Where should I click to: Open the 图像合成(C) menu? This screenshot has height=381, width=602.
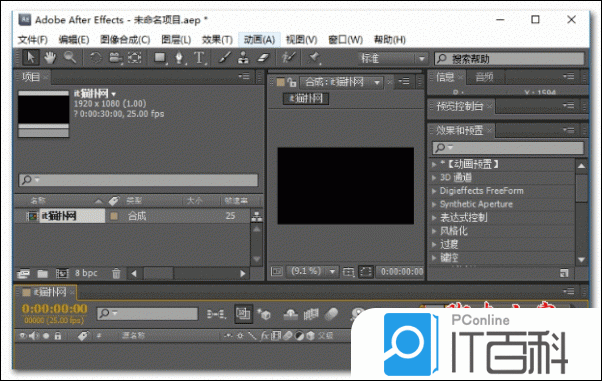125,40
